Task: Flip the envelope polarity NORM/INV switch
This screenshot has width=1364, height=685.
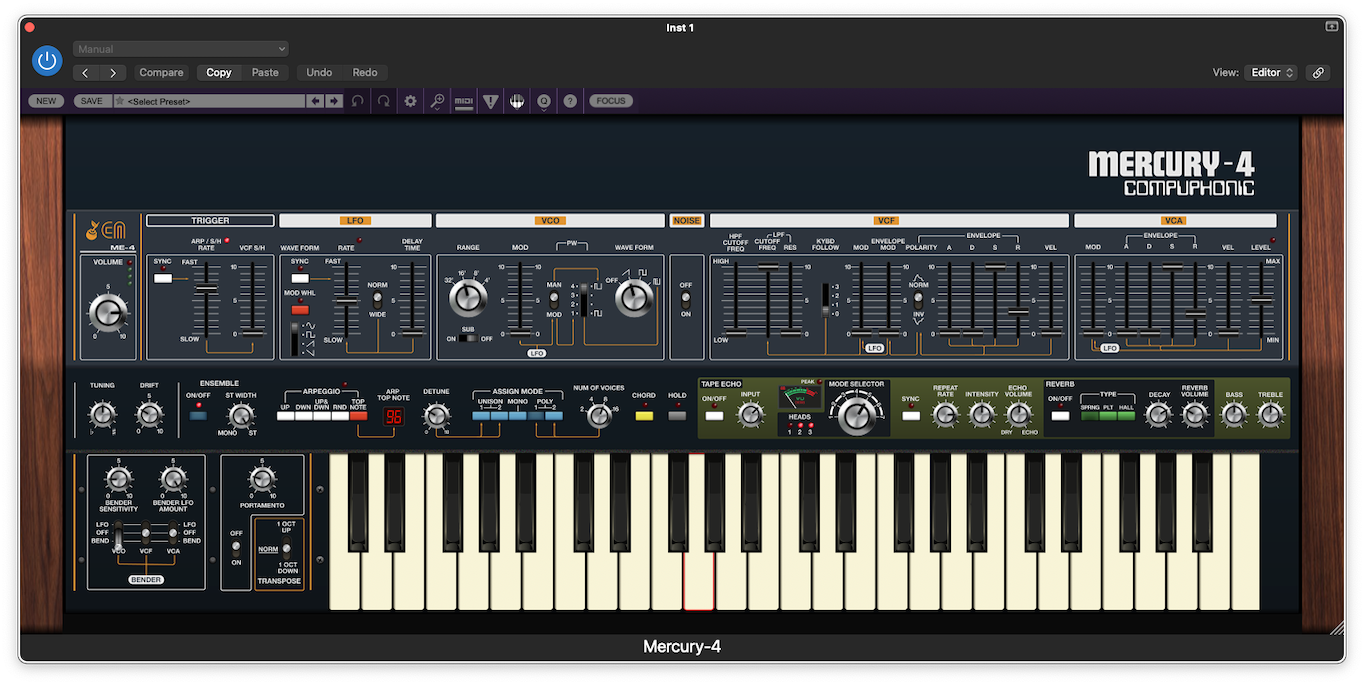Action: 918,299
